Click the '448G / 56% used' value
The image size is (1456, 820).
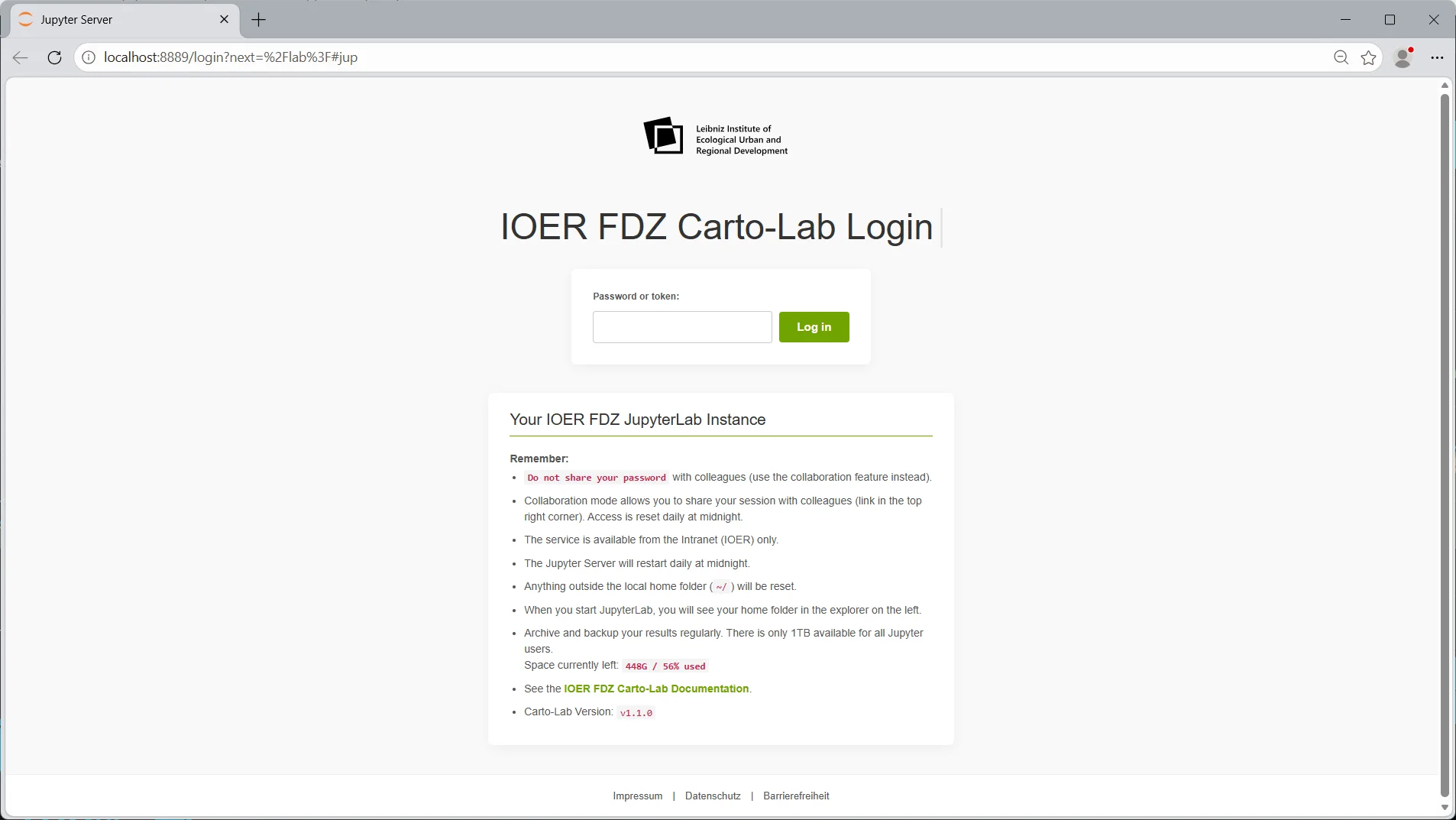coord(665,666)
